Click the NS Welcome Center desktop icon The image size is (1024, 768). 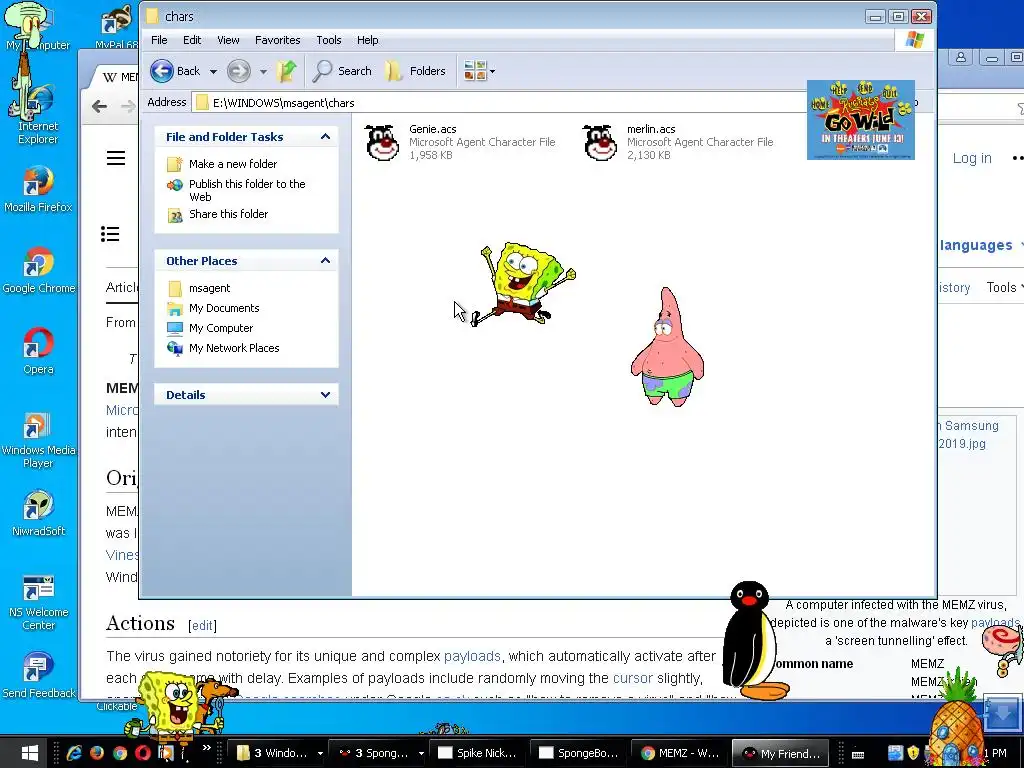click(38, 602)
